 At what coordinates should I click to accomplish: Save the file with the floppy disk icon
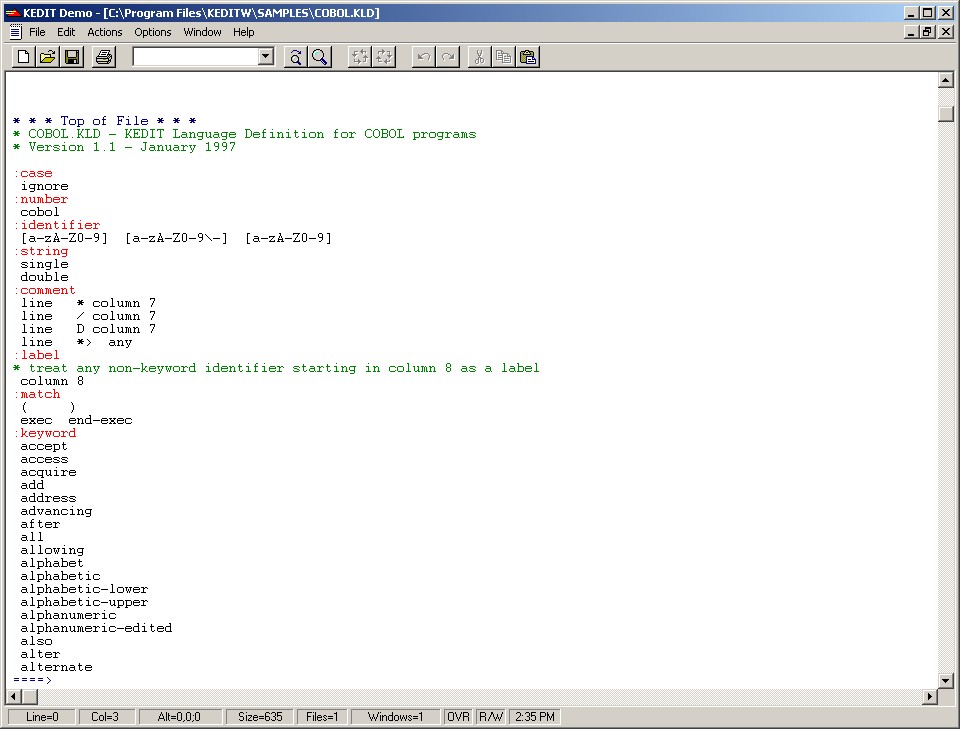click(72, 58)
